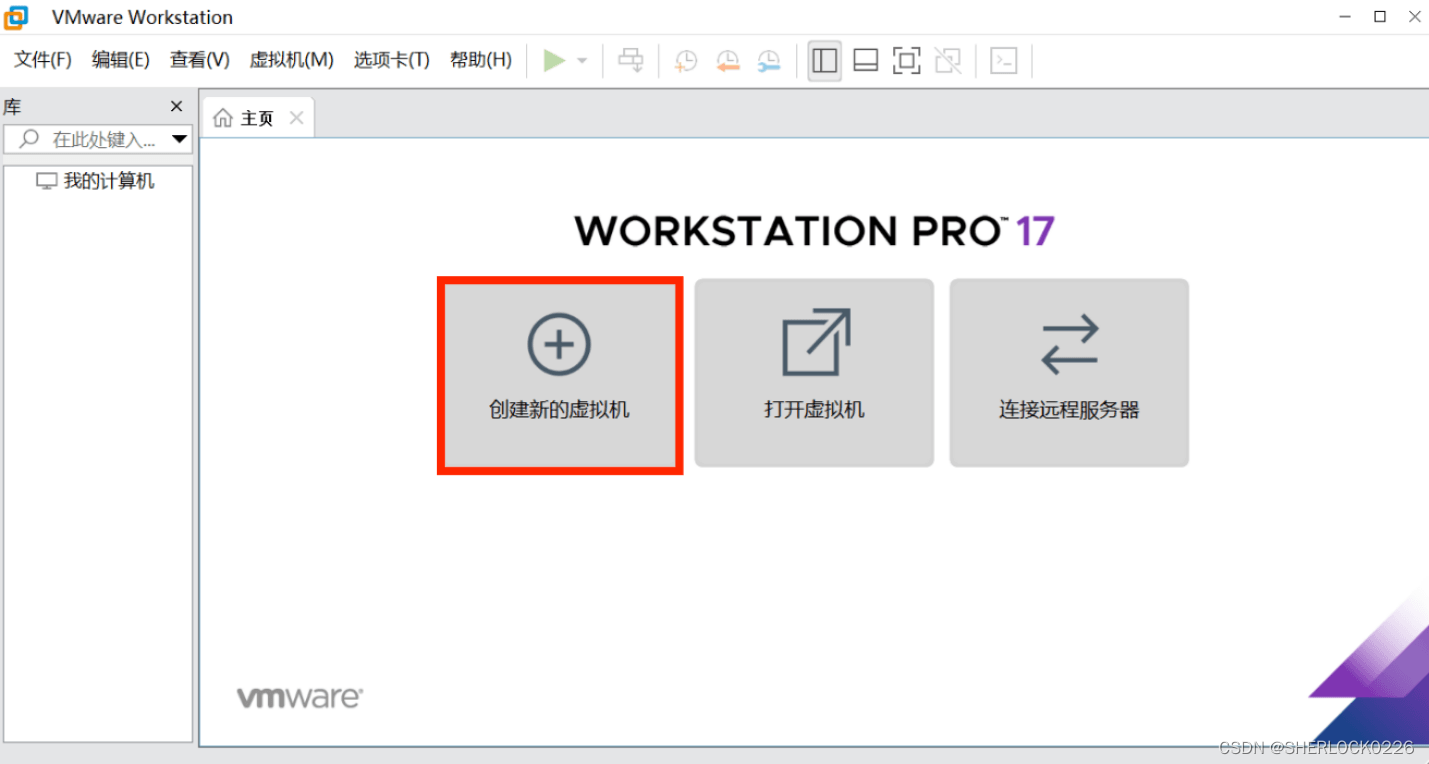Minimize the VMware Workstation window
1429x764 pixels.
(x=1344, y=16)
